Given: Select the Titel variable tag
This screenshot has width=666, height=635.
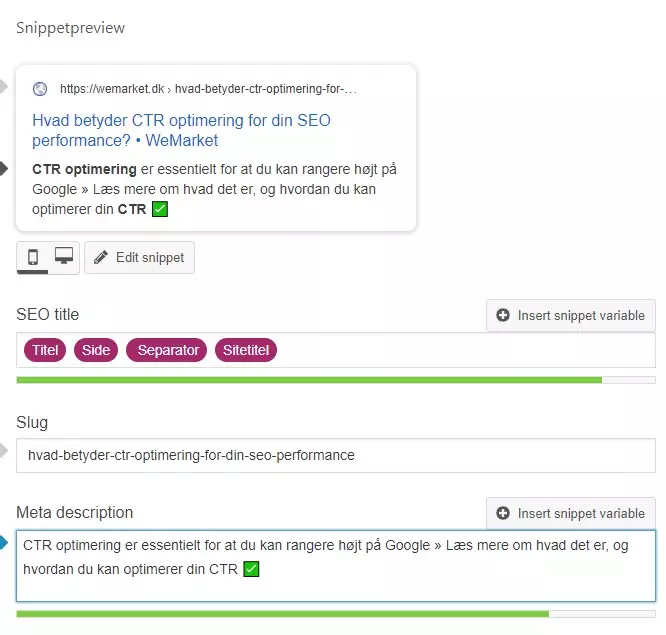Looking at the screenshot, I should click(45, 350).
